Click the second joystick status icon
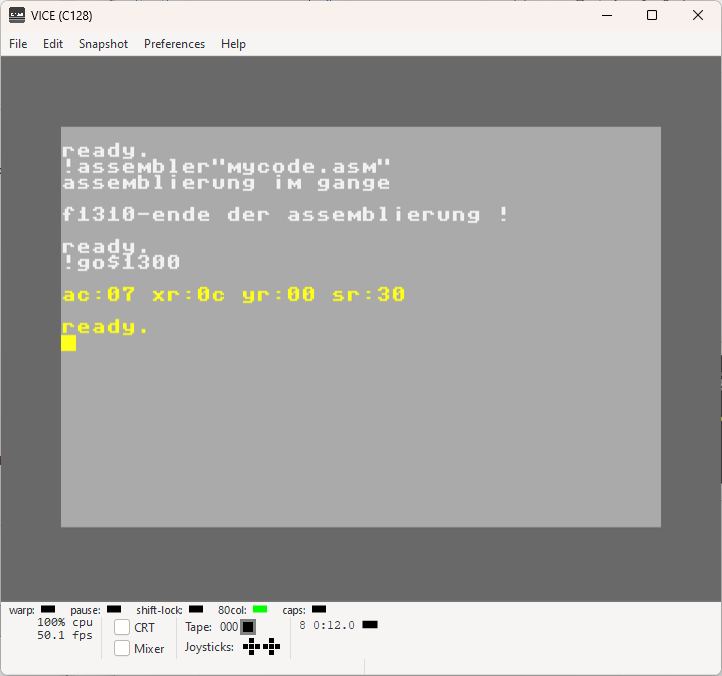 pyautogui.click(x=271, y=647)
